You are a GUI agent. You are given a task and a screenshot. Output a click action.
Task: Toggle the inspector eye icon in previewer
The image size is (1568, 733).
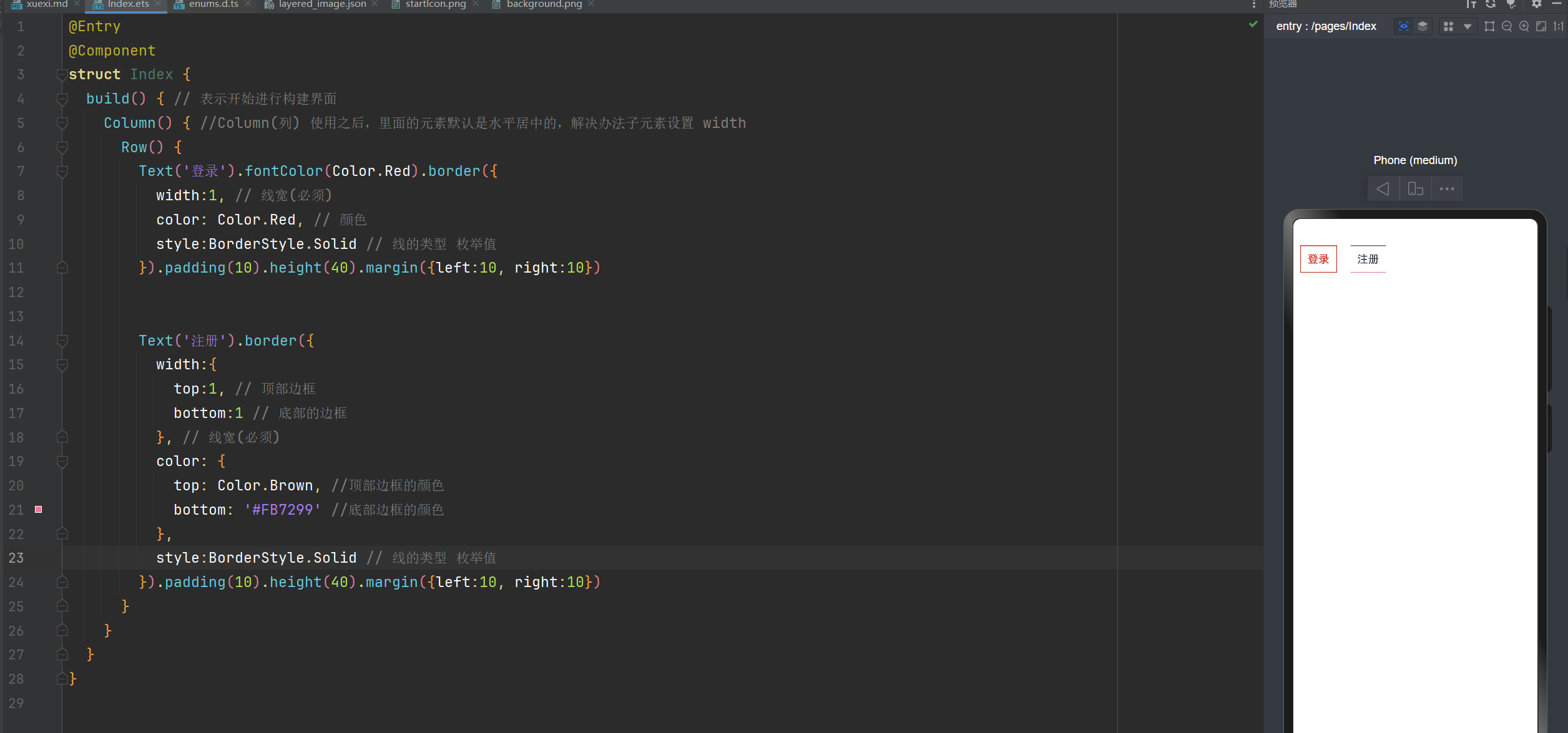tap(1403, 26)
